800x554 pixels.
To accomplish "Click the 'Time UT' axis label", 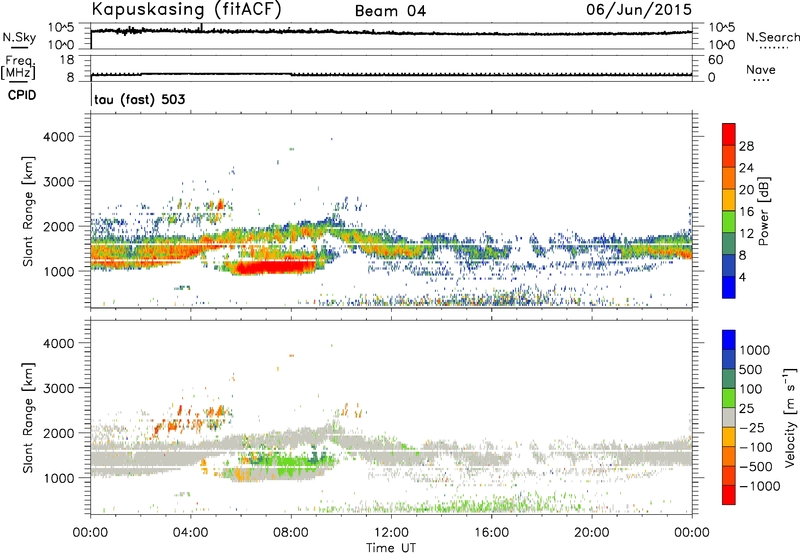I will point(391,548).
